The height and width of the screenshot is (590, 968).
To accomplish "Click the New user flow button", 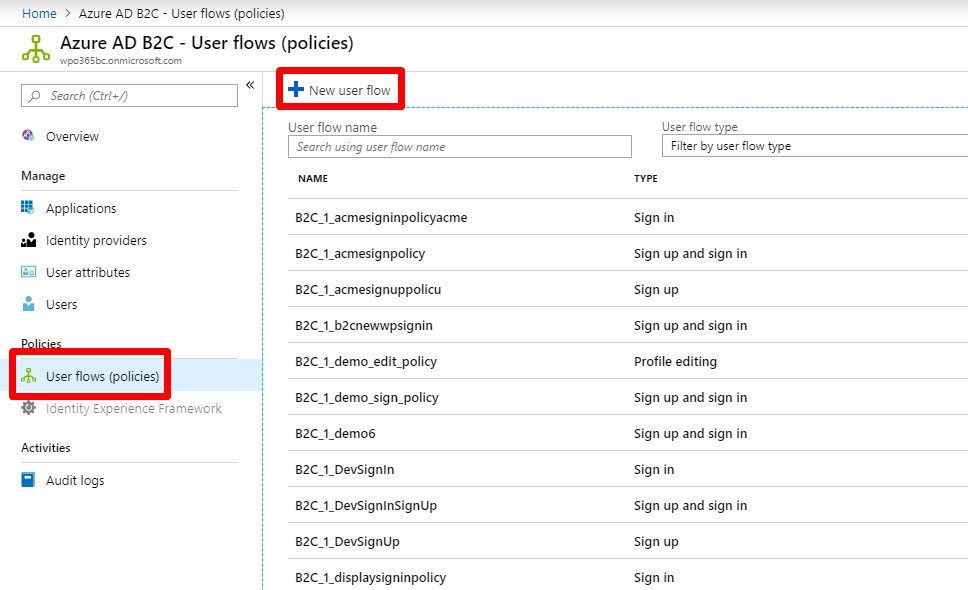I will pyautogui.click(x=340, y=89).
